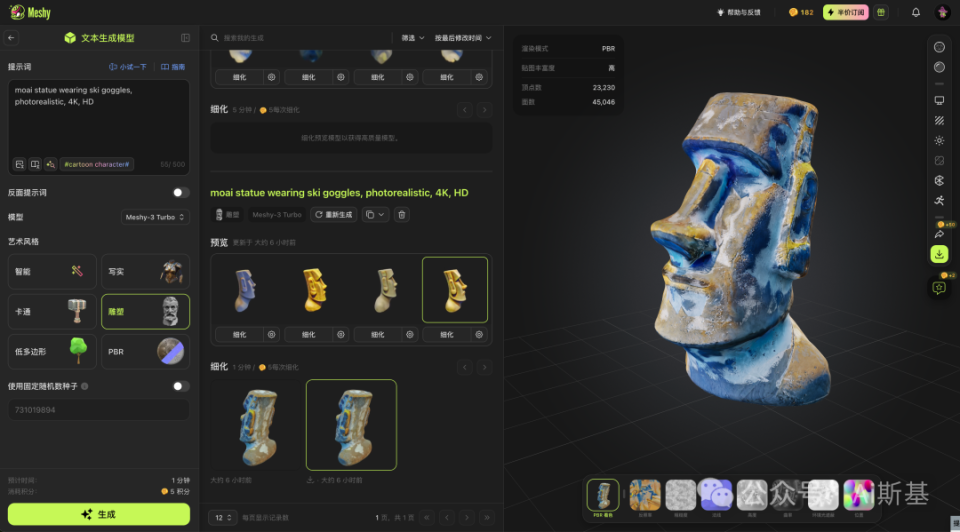Select the wireframe sphere view mode

click(x=939, y=47)
